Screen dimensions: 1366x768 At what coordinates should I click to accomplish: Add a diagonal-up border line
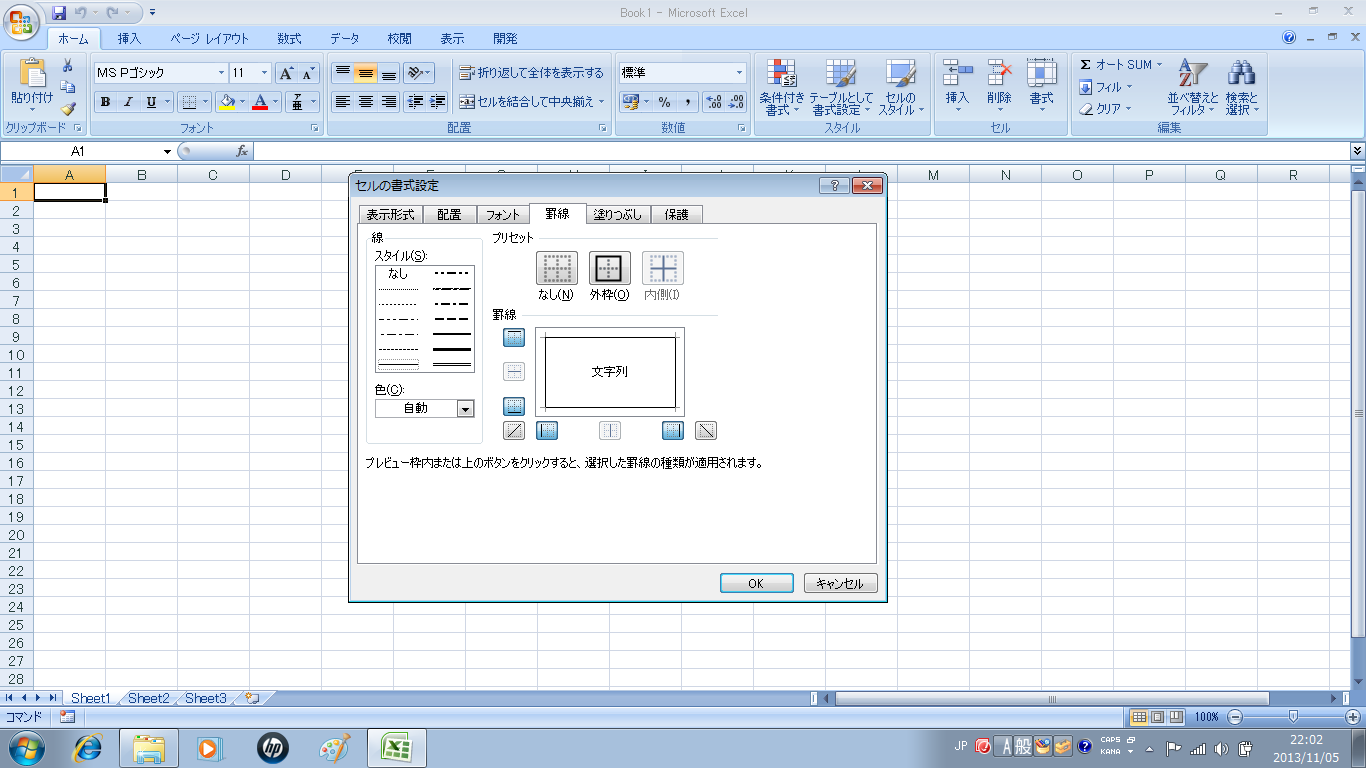coord(514,431)
